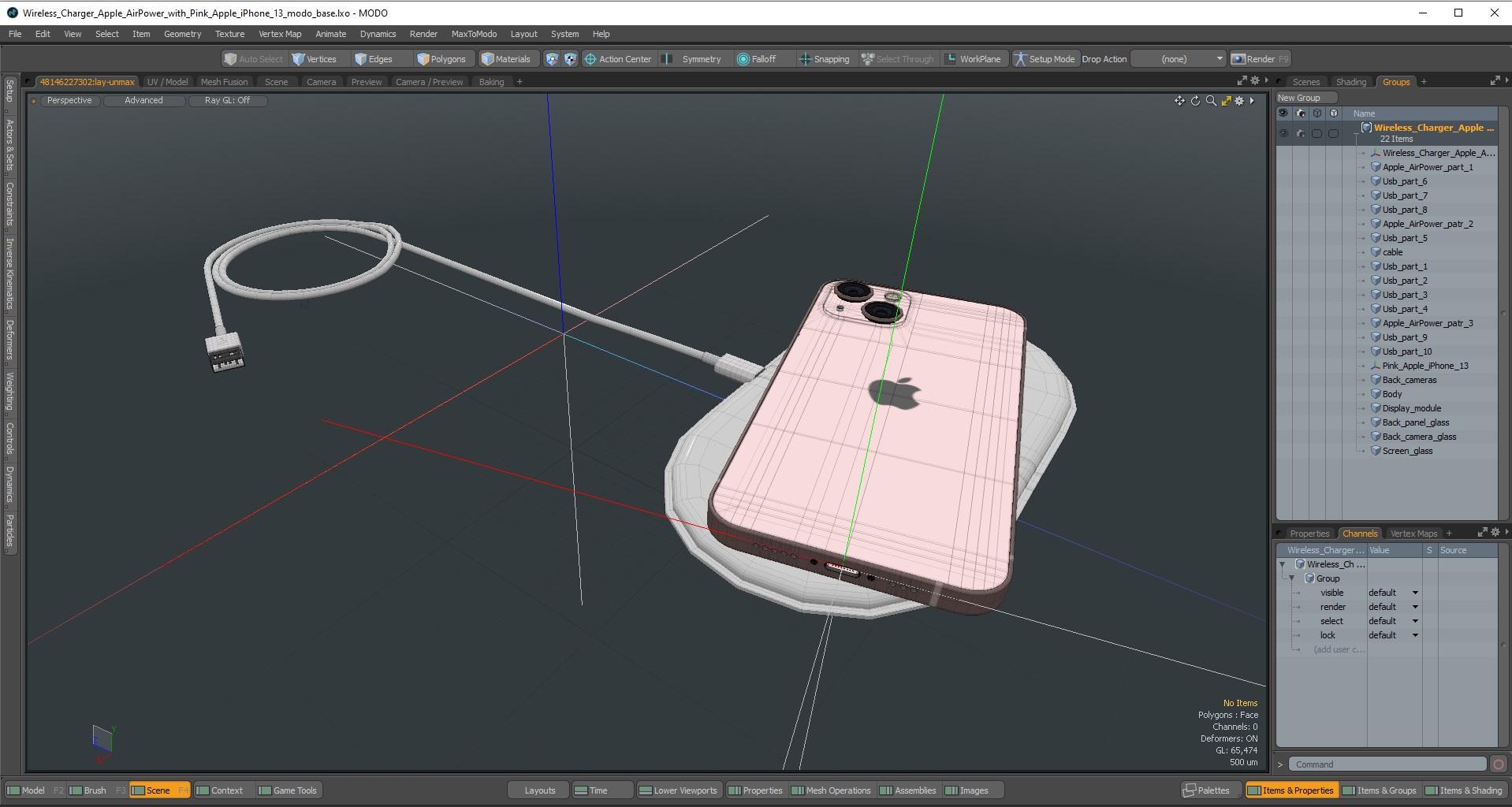This screenshot has width=1512, height=807.
Task: Open the viewport tab bar settings gear
Action: click(x=1255, y=81)
